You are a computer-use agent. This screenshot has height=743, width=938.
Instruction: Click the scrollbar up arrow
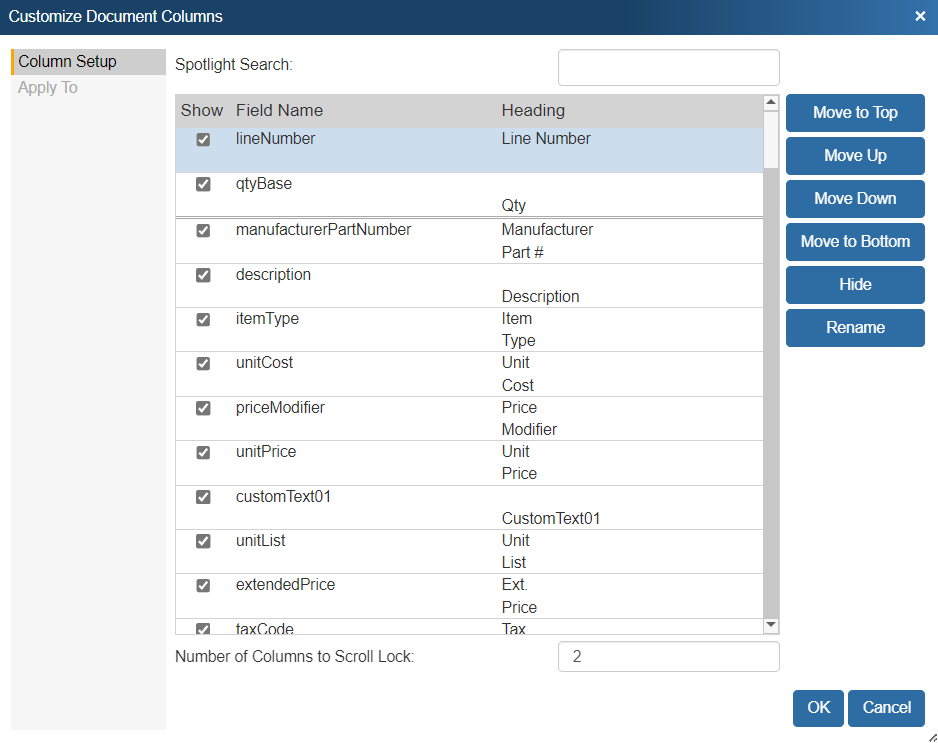[770, 102]
